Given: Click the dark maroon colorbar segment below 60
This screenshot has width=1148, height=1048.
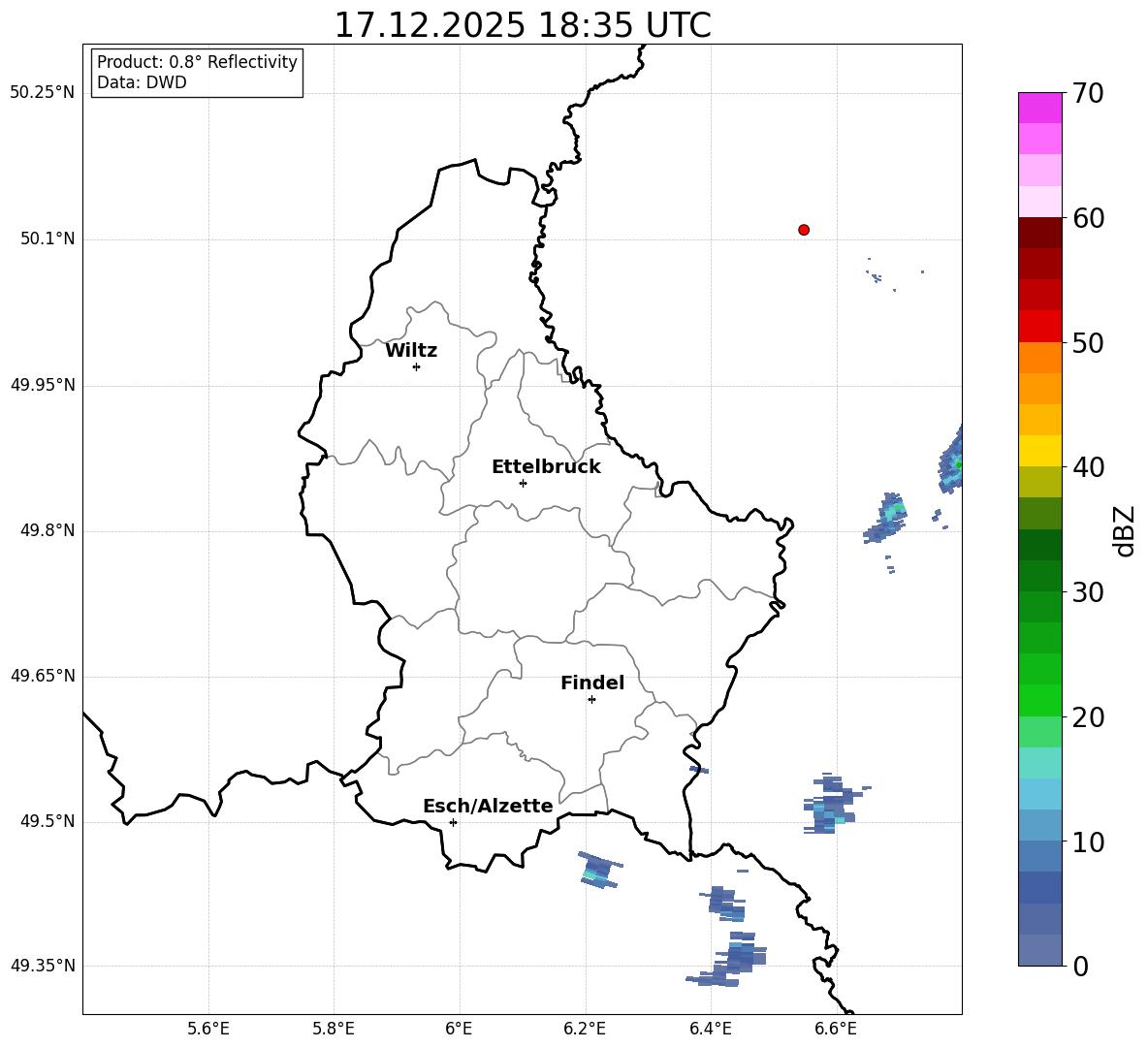Looking at the screenshot, I should pyautogui.click(x=1039, y=233).
